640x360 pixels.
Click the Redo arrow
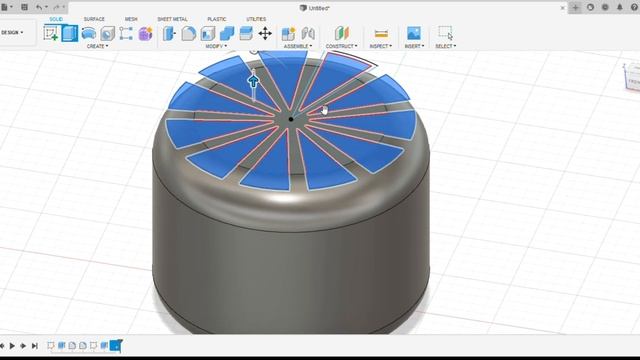pyautogui.click(x=56, y=7)
